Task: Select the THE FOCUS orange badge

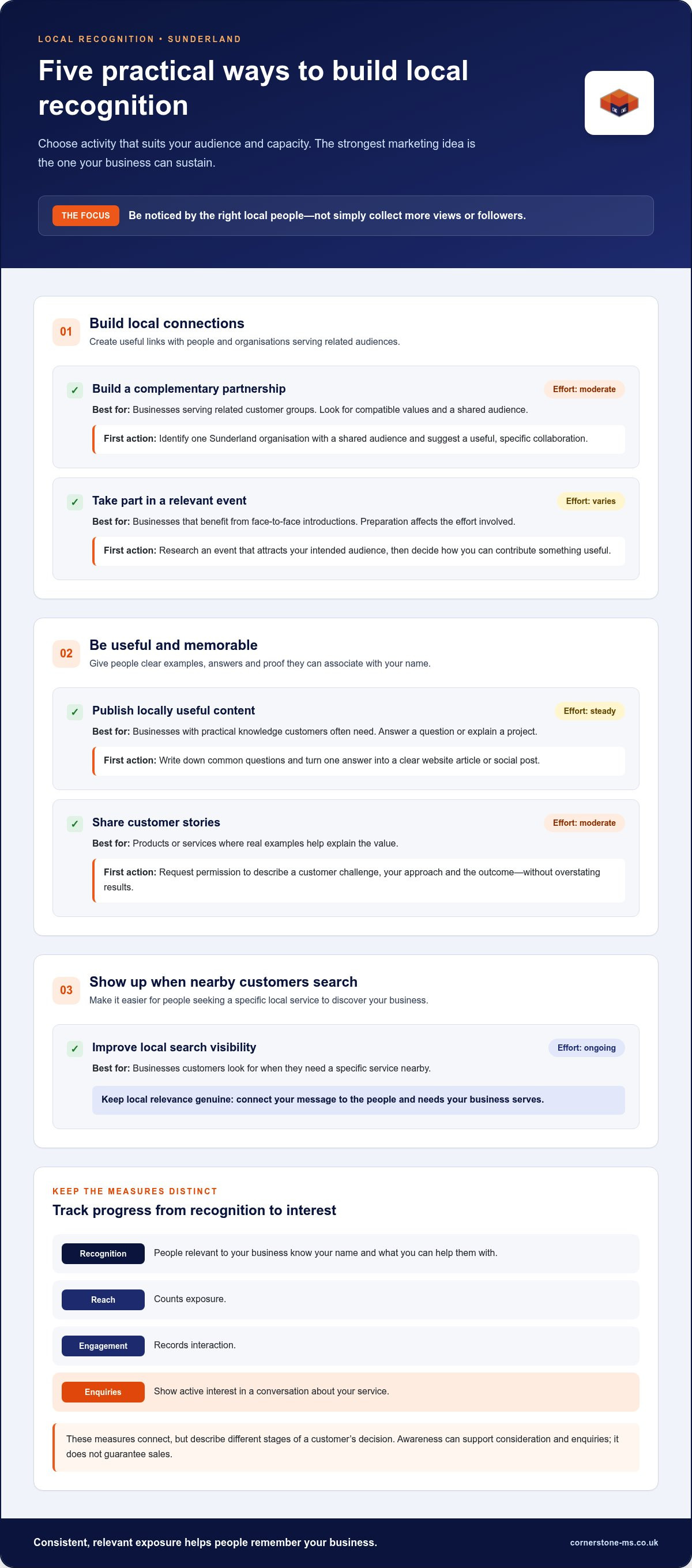Action: point(86,216)
